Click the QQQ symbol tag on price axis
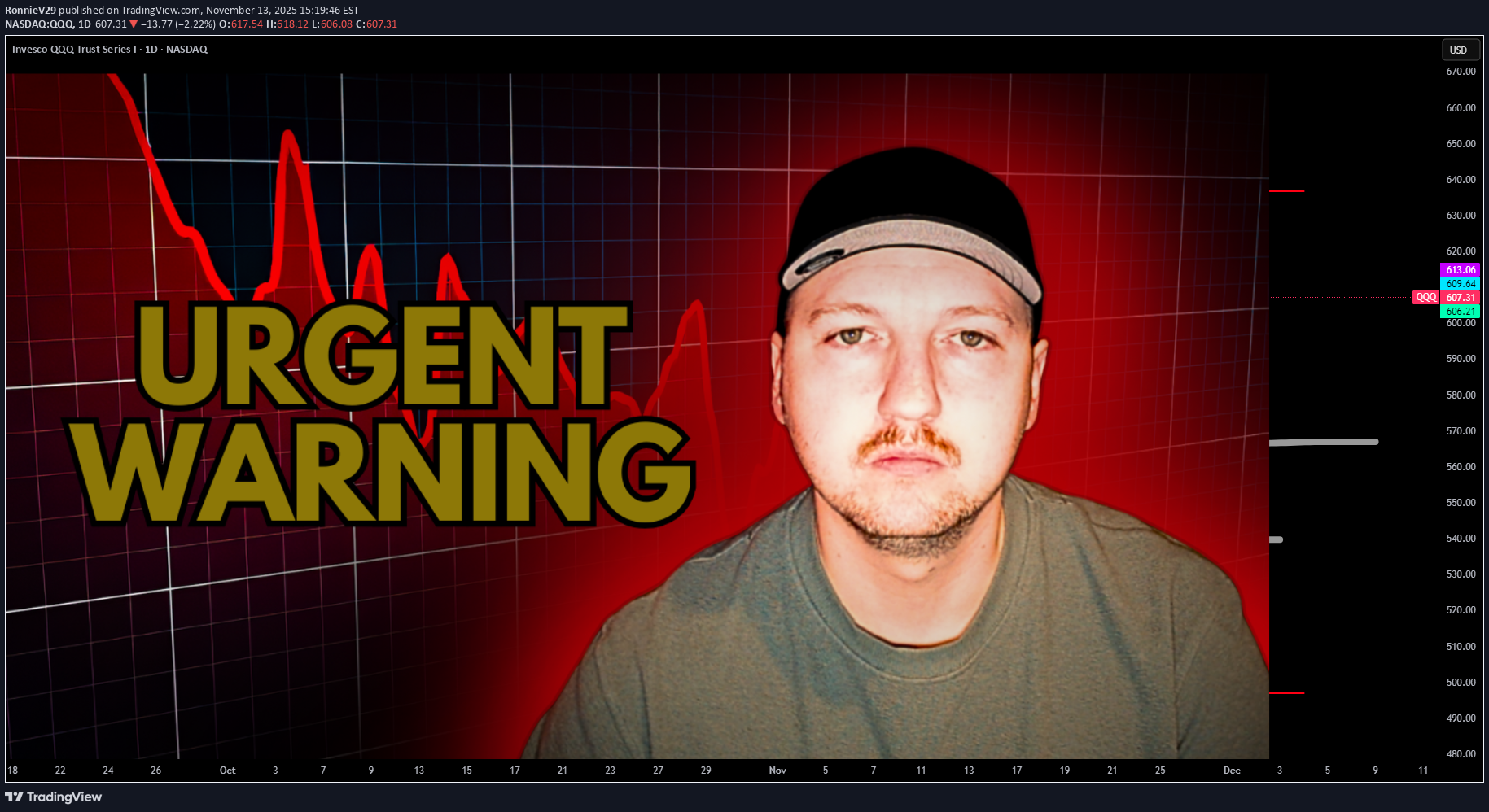This screenshot has height=812, width=1489. tap(1425, 298)
